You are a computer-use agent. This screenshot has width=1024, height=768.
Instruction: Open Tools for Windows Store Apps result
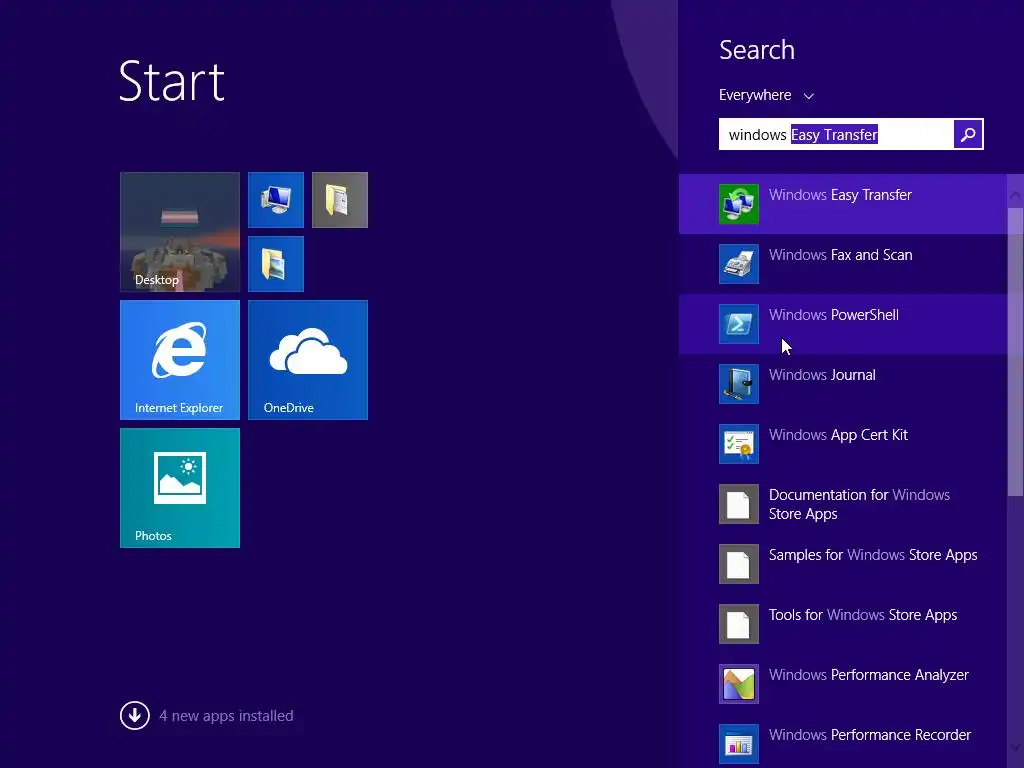(842, 624)
